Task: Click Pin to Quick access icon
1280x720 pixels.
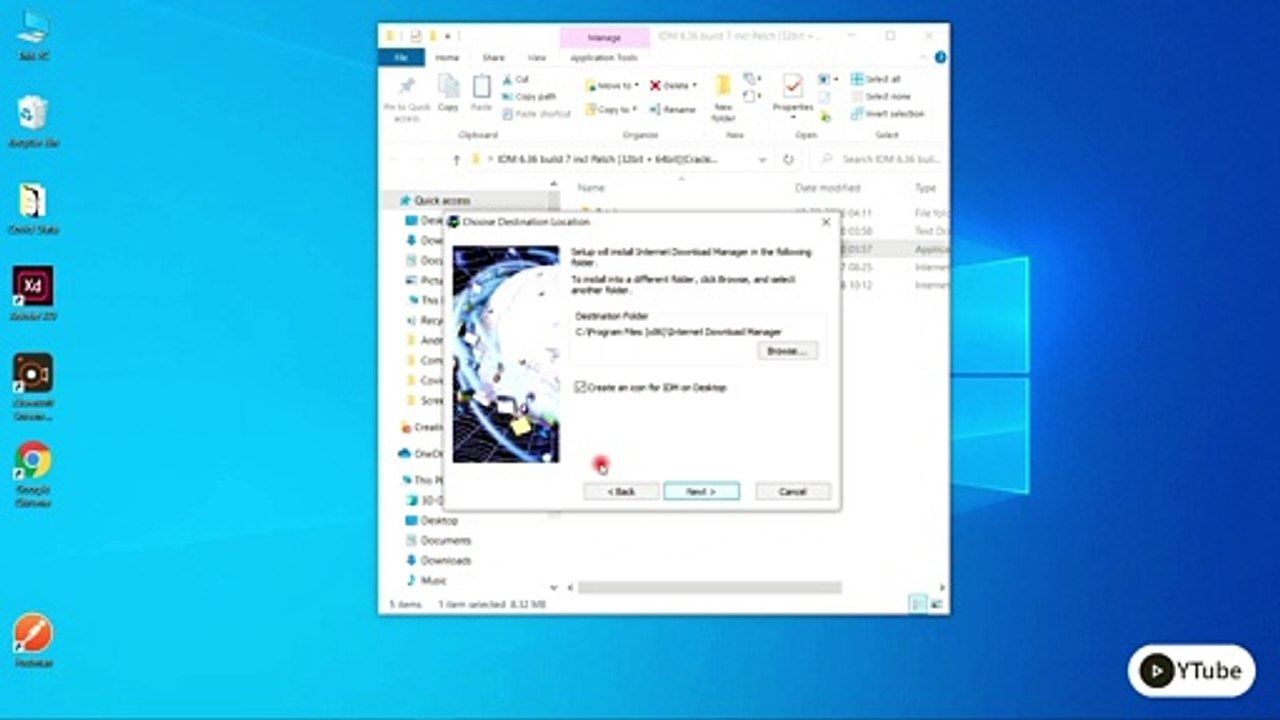Action: (406, 98)
